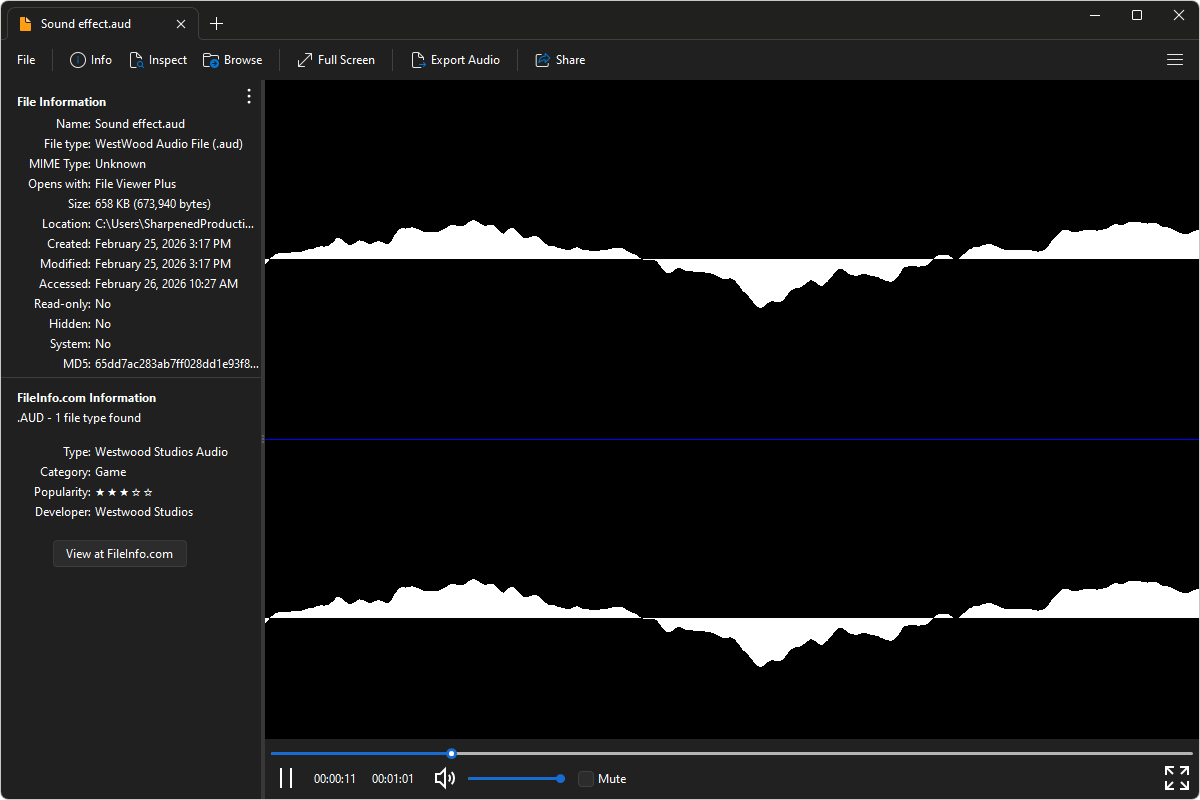Click the playback seek slider handle
The width and height of the screenshot is (1200, 800).
tap(451, 753)
